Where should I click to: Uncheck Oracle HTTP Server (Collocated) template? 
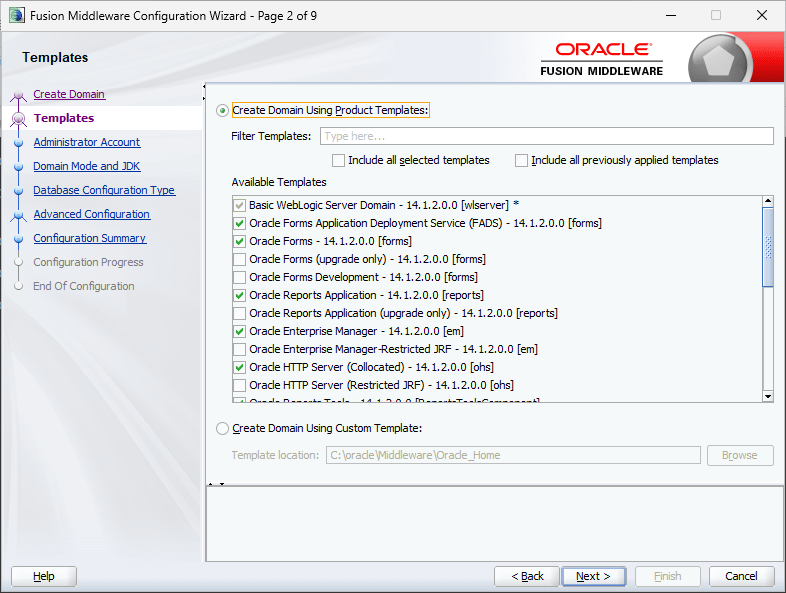[x=240, y=367]
